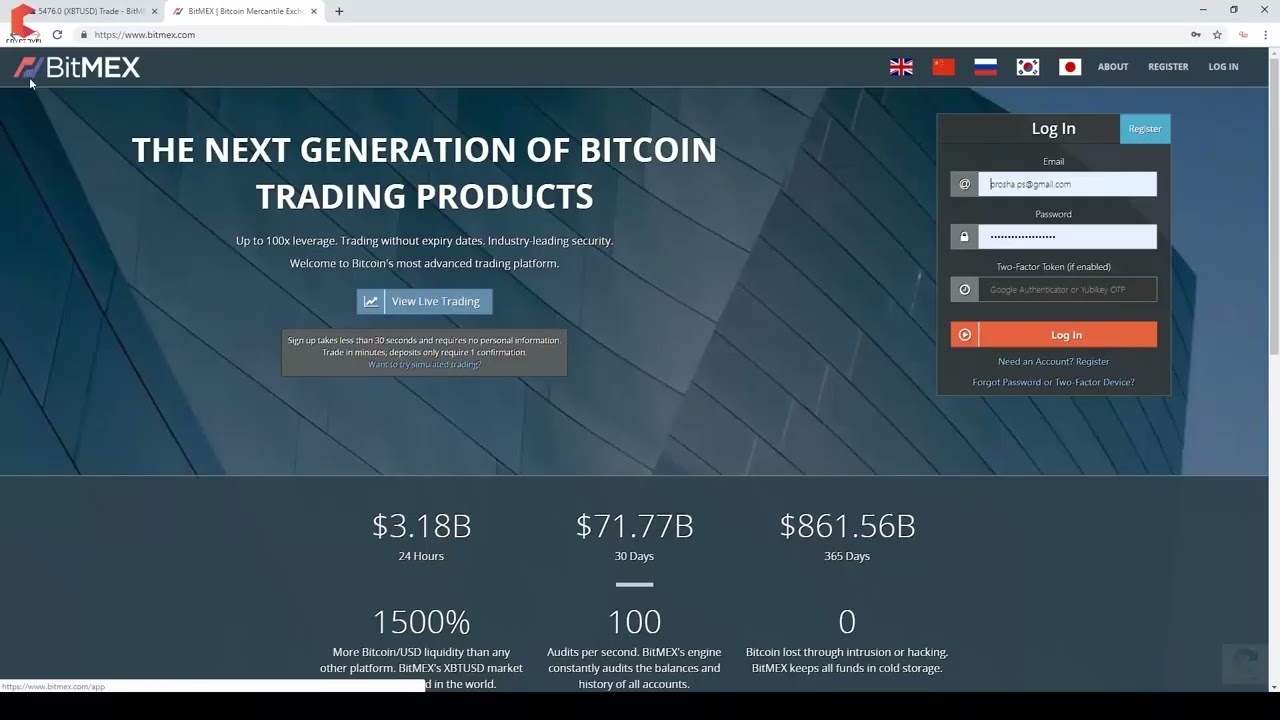Open a new browser tab with the plus icon
1280x720 pixels.
coord(339,11)
